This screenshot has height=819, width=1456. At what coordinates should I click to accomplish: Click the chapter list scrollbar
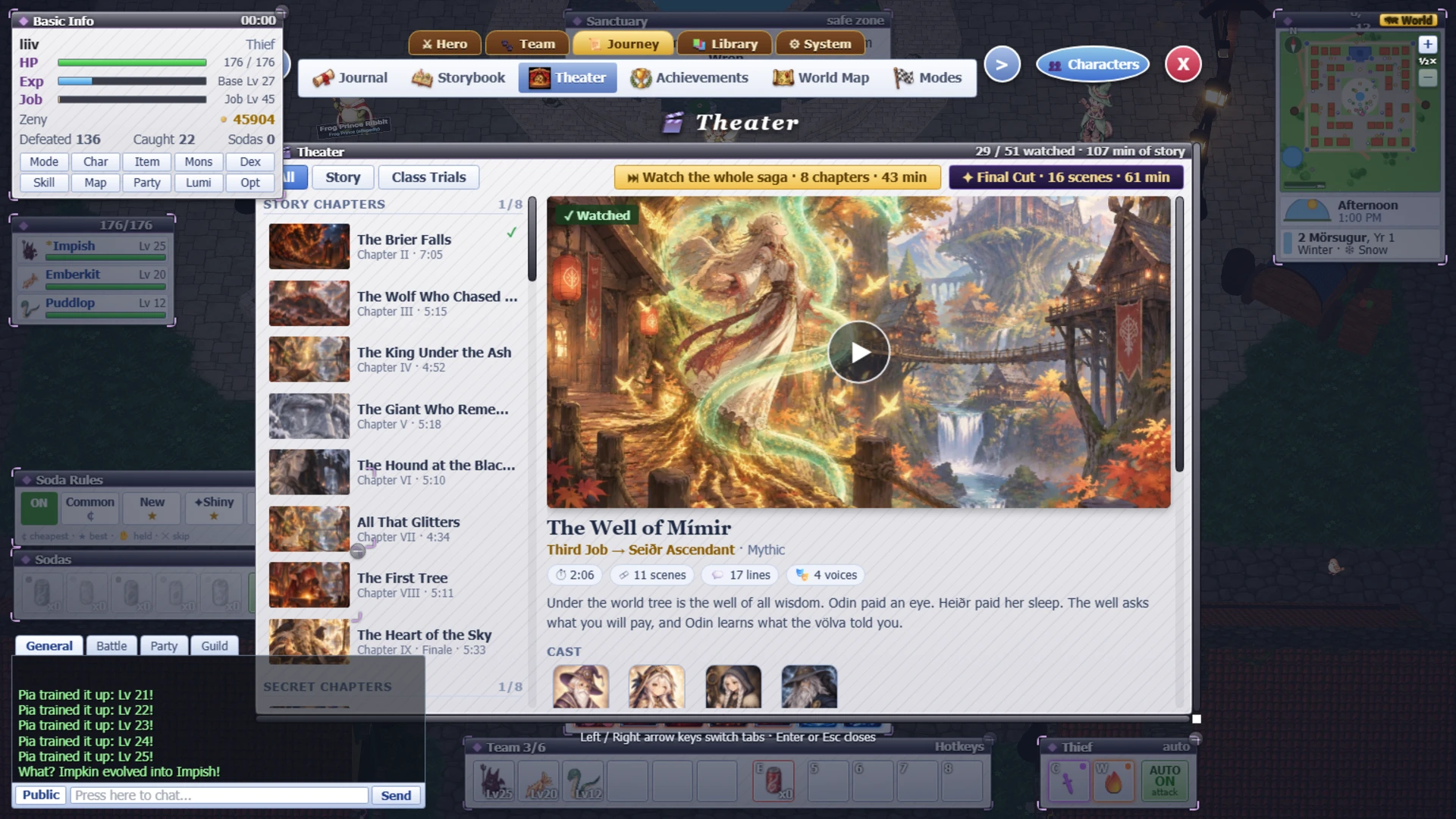[x=532, y=239]
